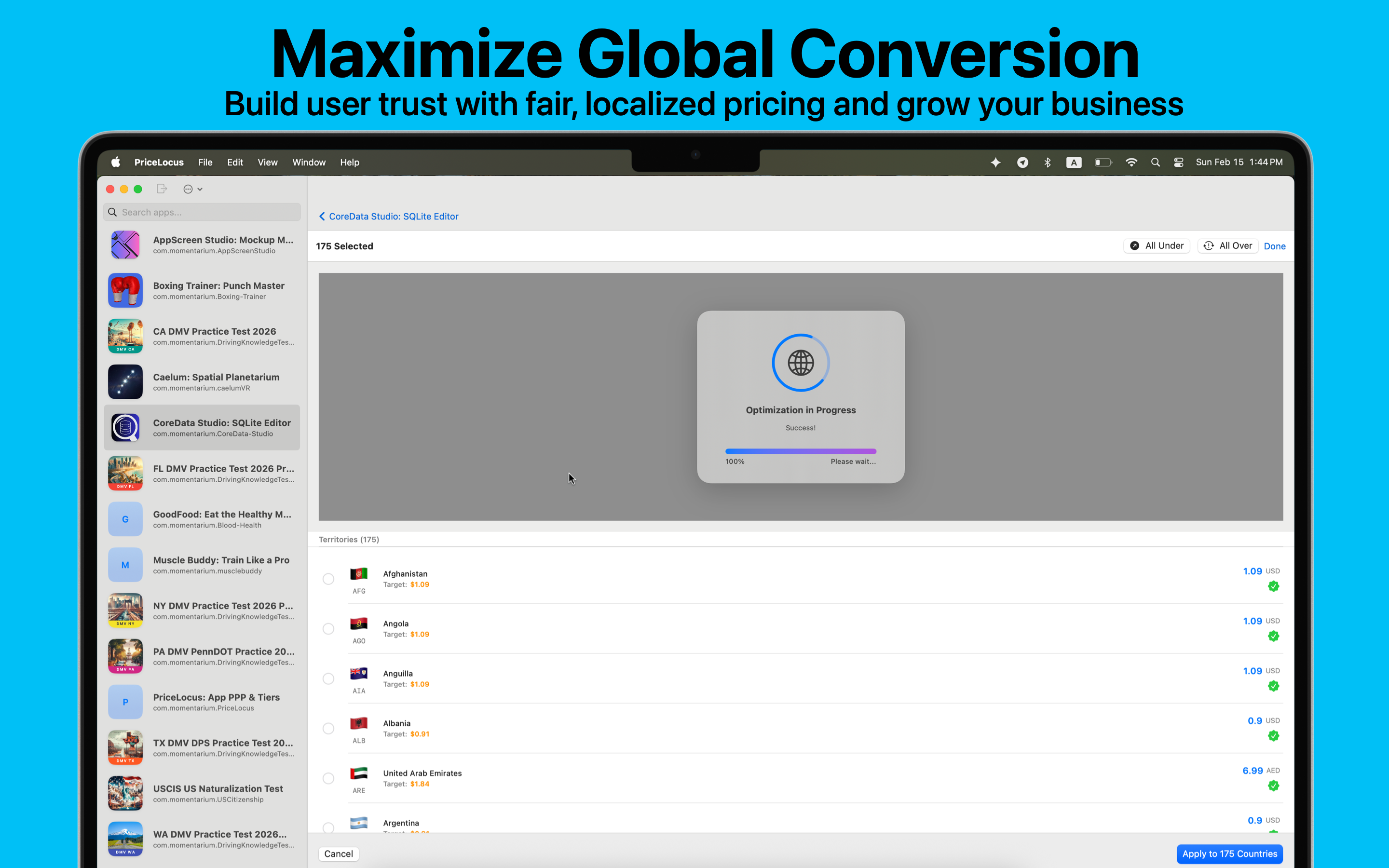Image resolution: width=1389 pixels, height=868 pixels.
Task: Open PA DMV PennDOT app icon
Action: tap(125, 656)
